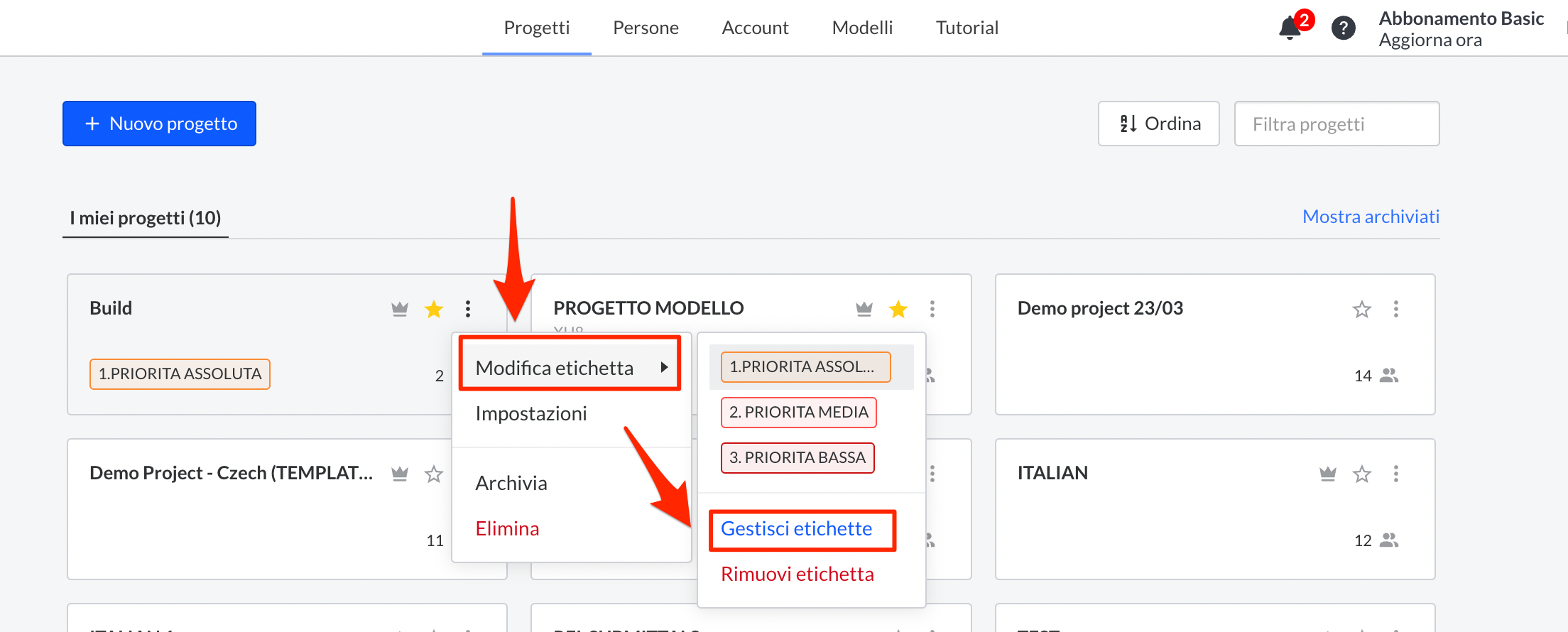The image size is (1568, 632).
Task: Open the notifications bell icon
Action: click(x=1290, y=28)
